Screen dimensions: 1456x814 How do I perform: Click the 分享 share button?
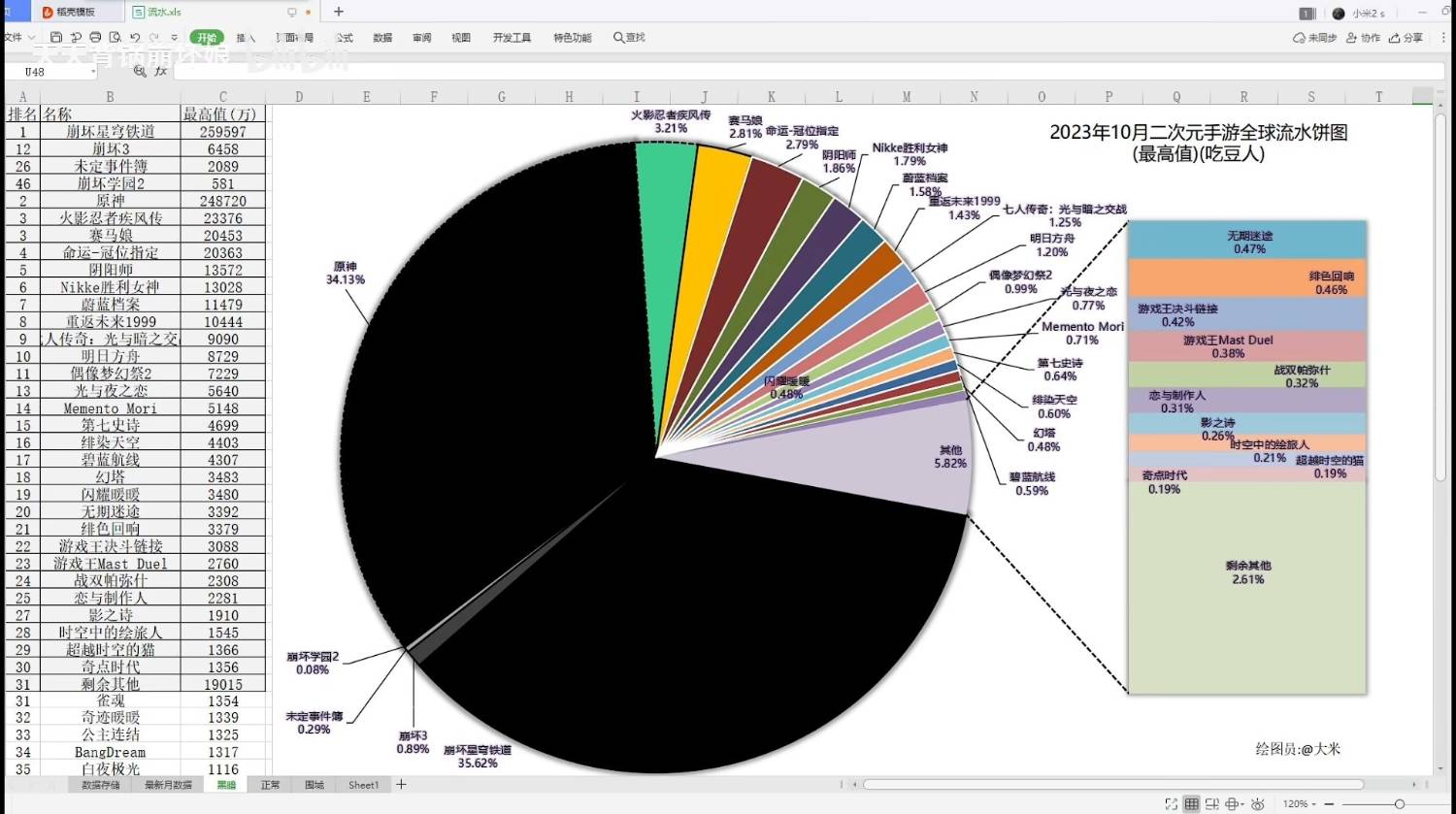pos(1406,38)
